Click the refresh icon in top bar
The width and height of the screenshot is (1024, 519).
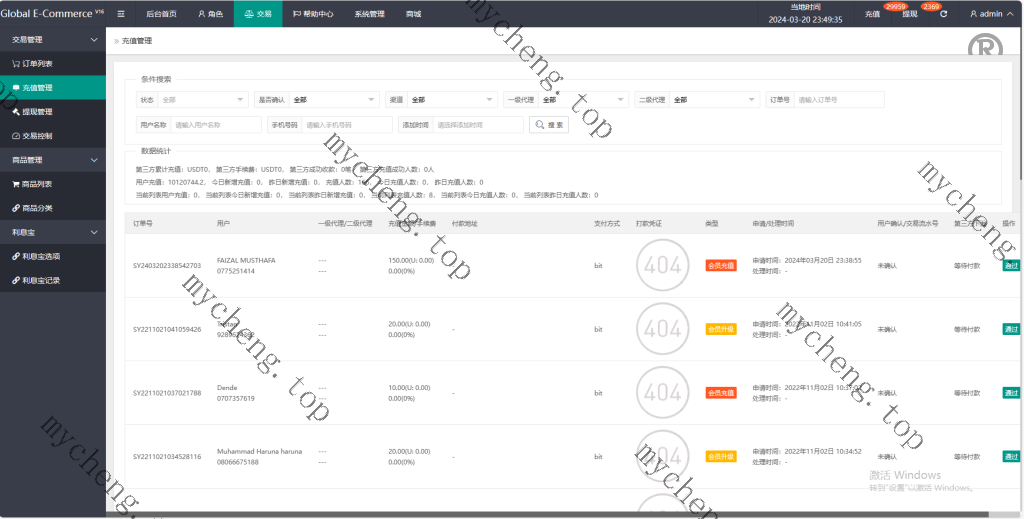(x=943, y=14)
